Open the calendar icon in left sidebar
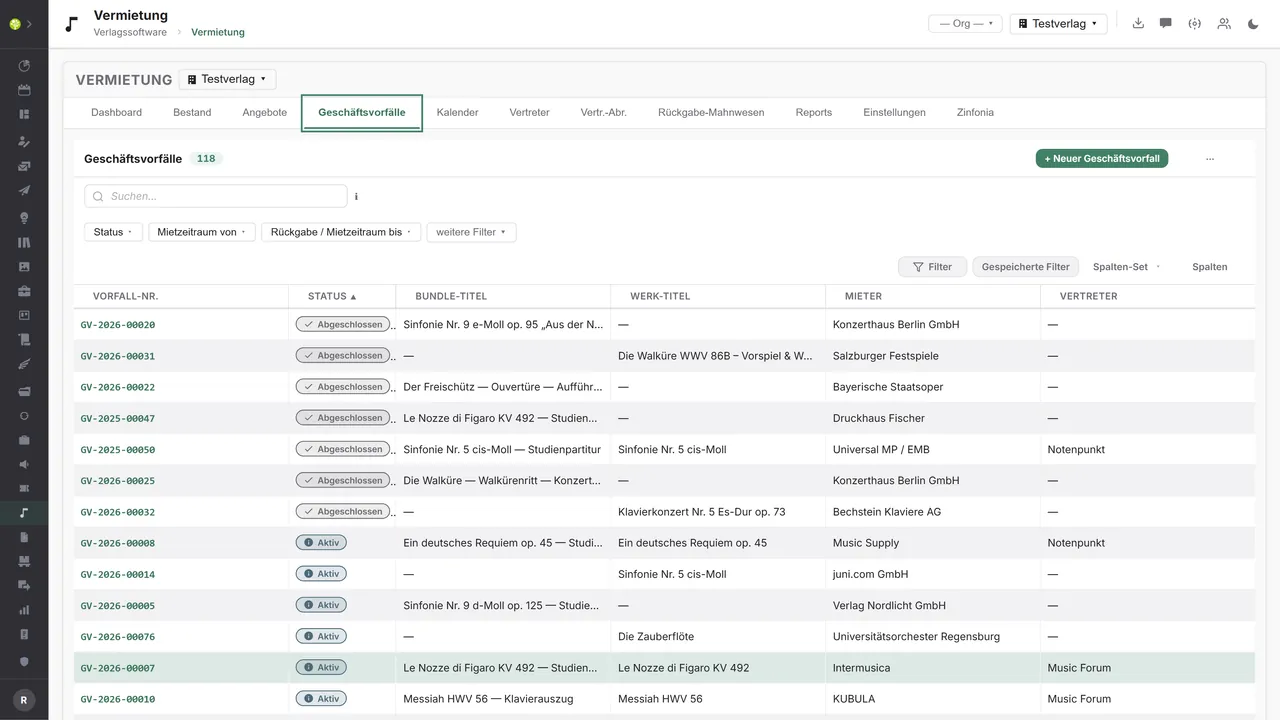Image resolution: width=1280 pixels, height=720 pixels. coord(24,90)
